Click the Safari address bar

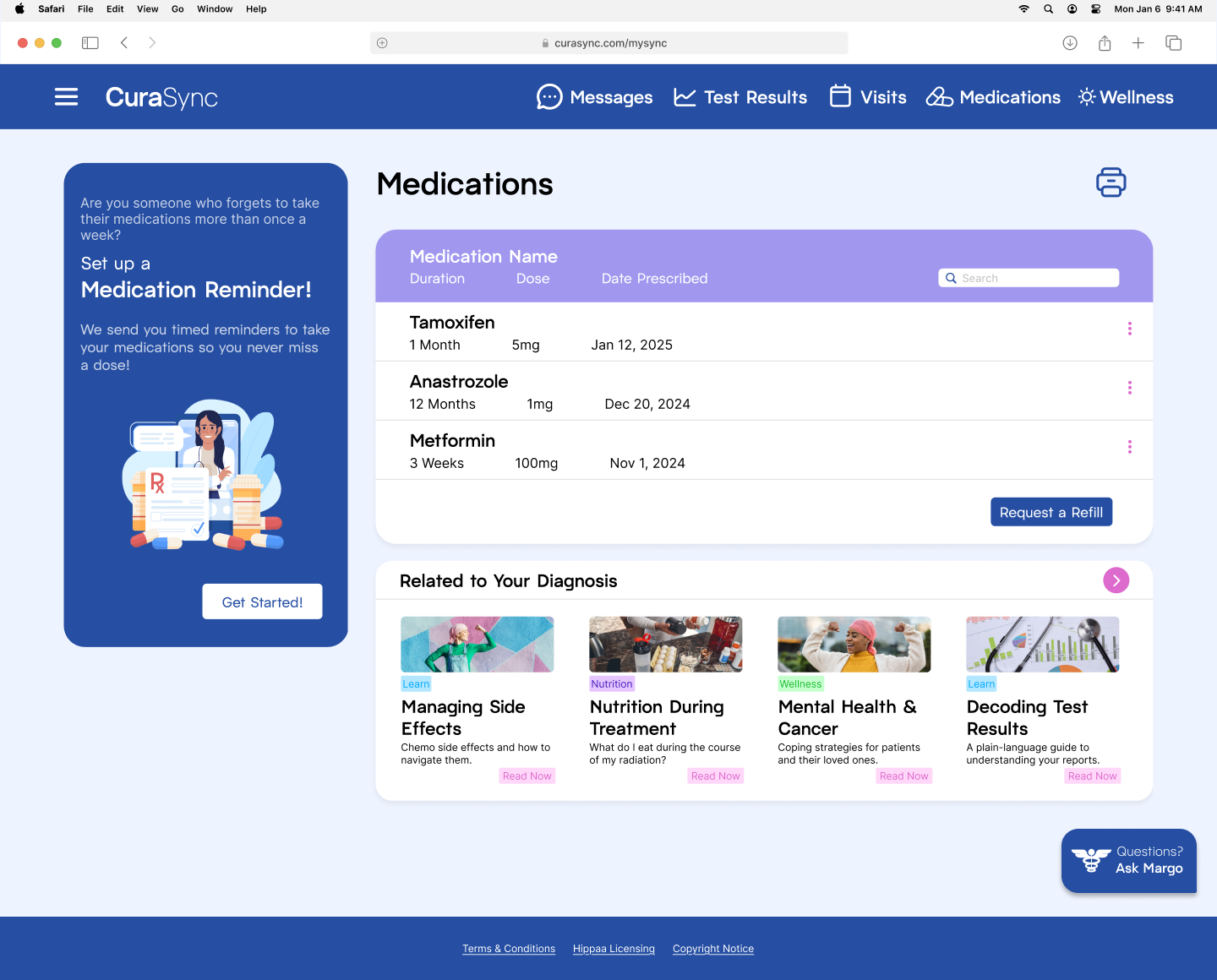(609, 43)
